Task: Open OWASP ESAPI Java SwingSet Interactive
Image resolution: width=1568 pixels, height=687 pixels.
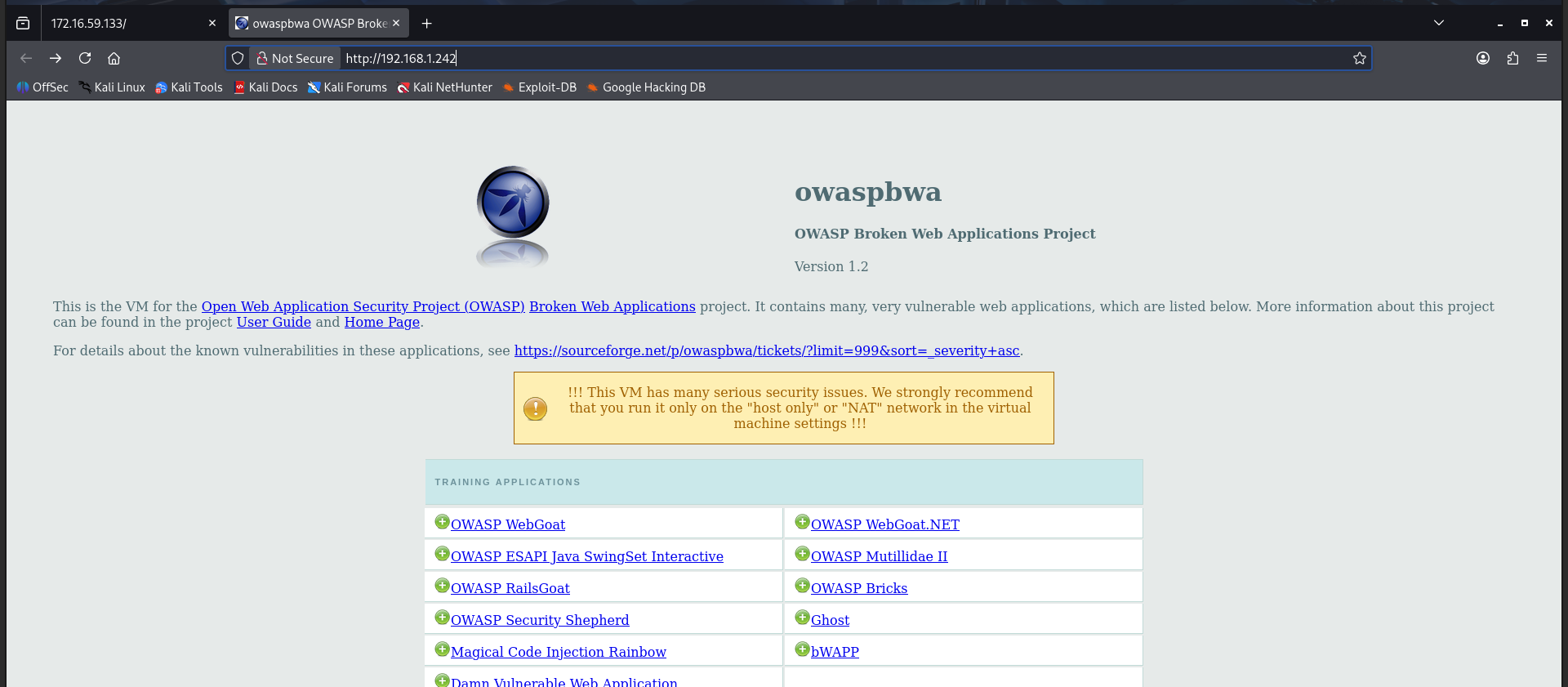Action: point(587,556)
